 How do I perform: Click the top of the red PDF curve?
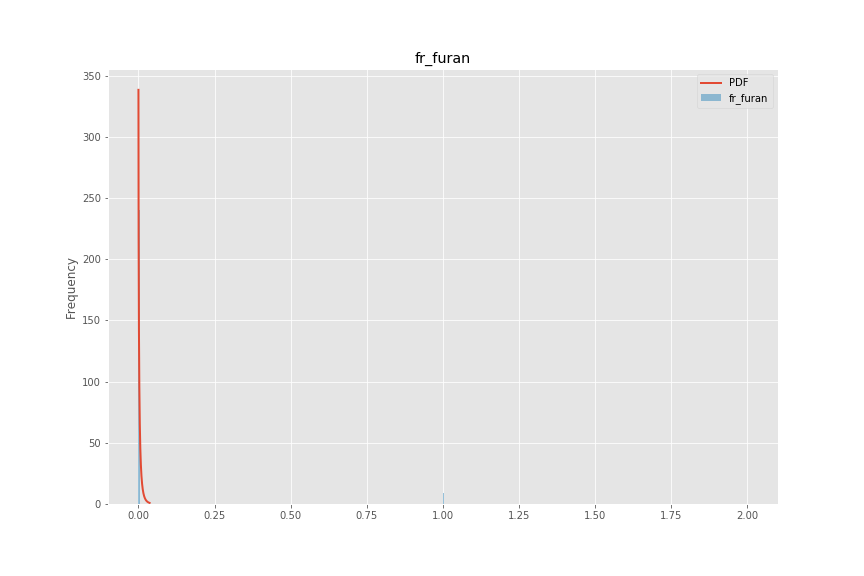[138, 91]
